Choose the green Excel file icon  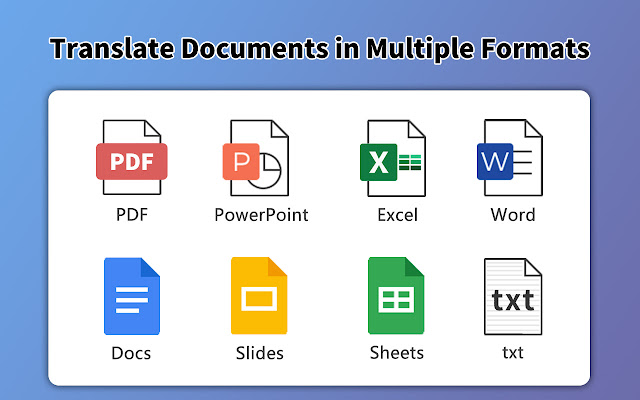point(393,158)
